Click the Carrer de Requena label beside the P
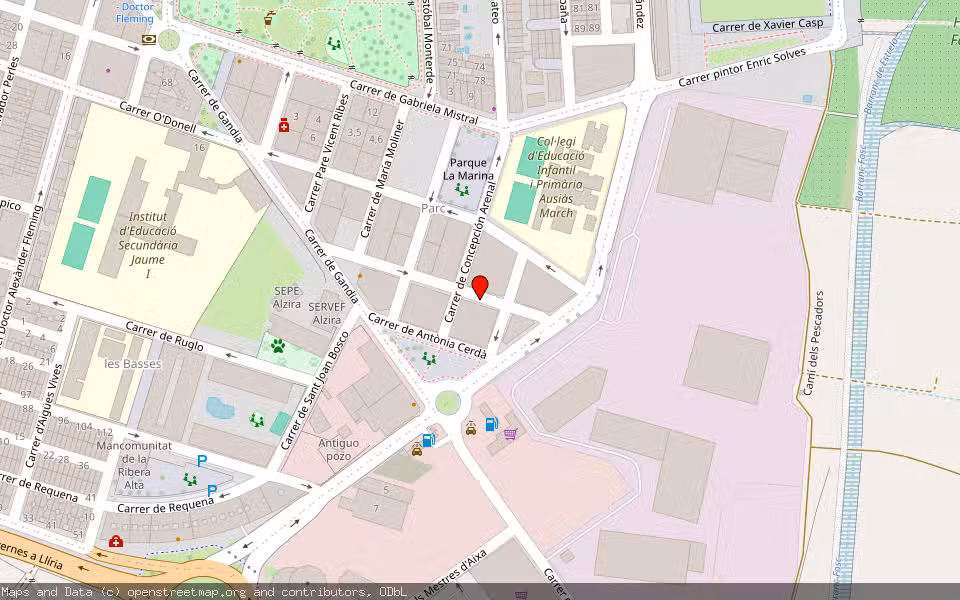 165,505
